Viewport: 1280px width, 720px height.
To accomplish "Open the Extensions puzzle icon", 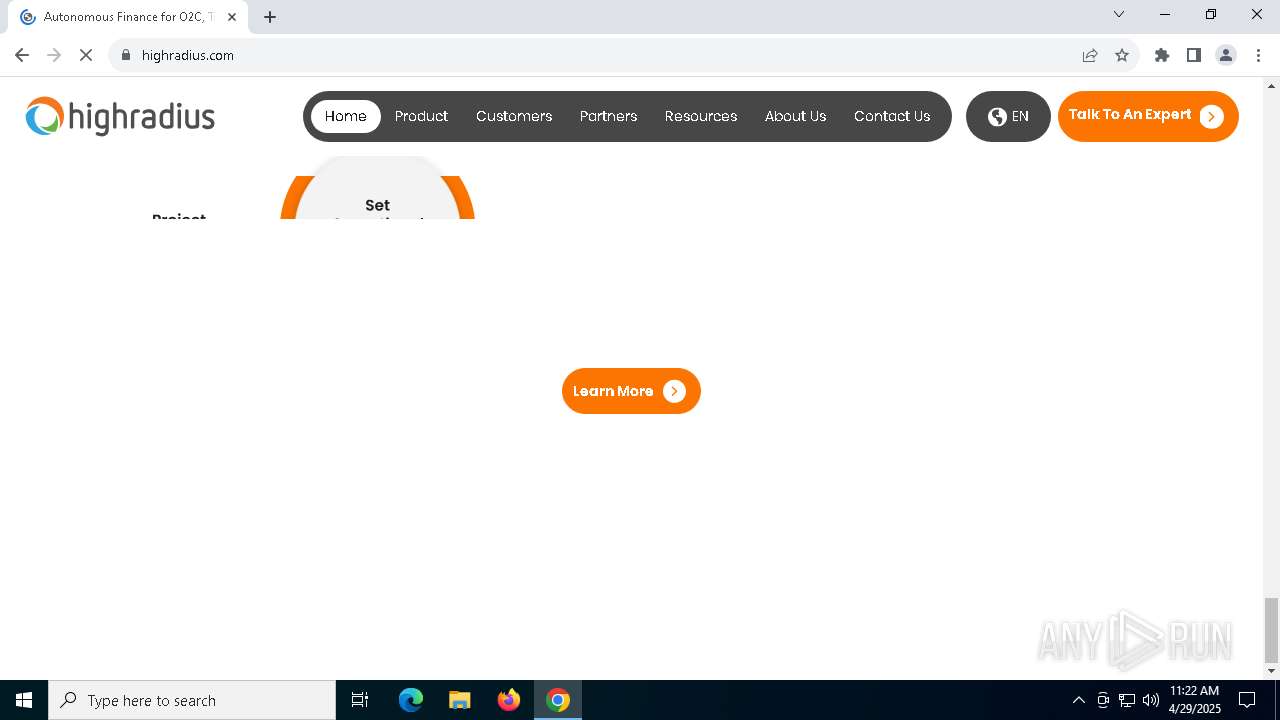I will 1162,55.
